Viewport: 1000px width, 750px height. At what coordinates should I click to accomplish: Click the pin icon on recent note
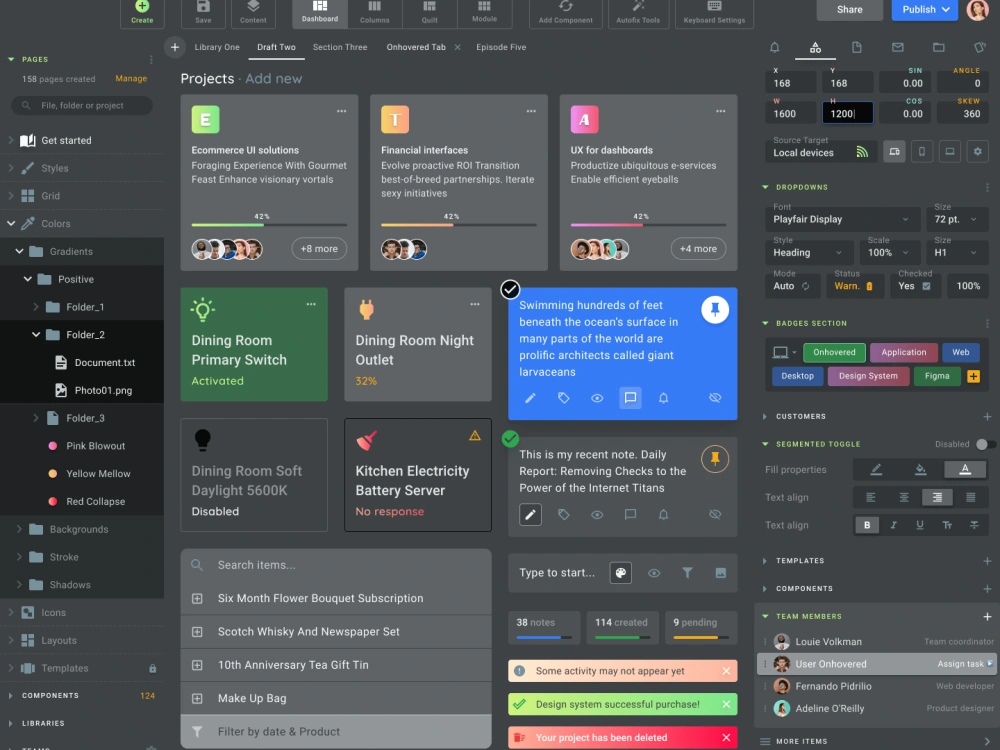click(x=715, y=459)
